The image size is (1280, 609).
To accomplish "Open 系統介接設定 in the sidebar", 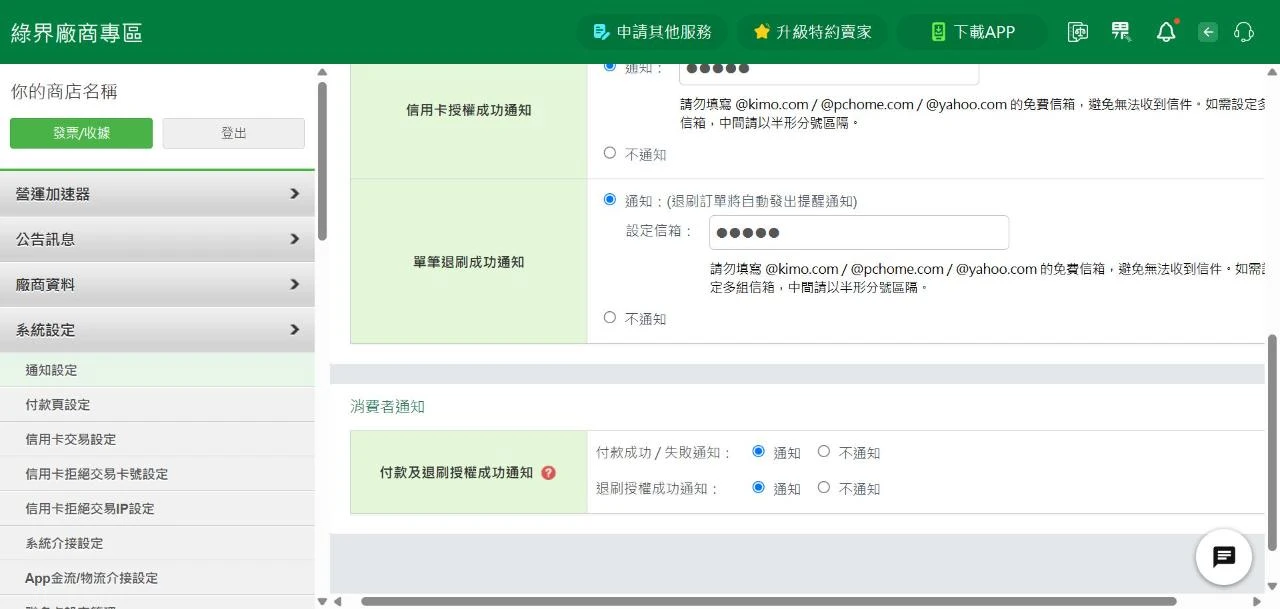I will coord(157,543).
